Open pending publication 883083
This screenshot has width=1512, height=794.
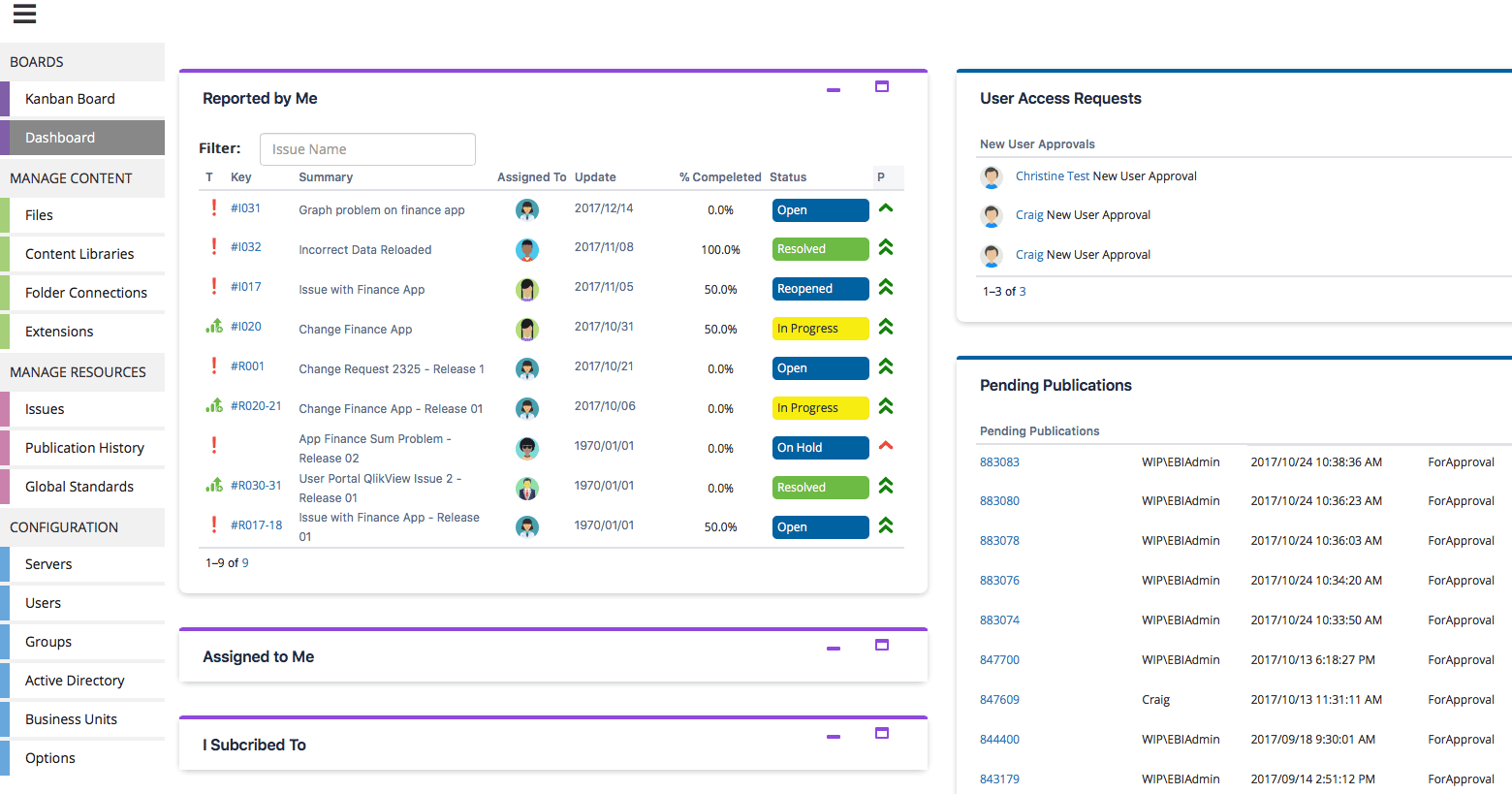coord(999,462)
